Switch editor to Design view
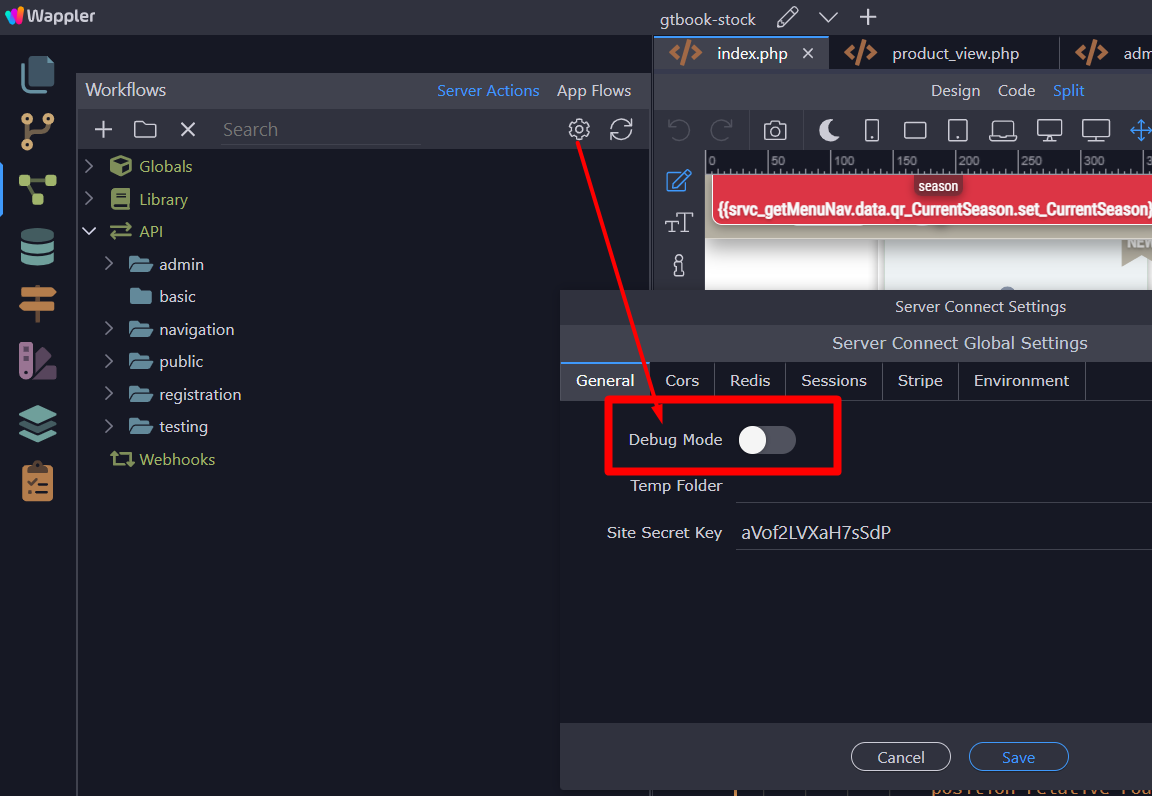The image size is (1152, 796). tap(955, 90)
